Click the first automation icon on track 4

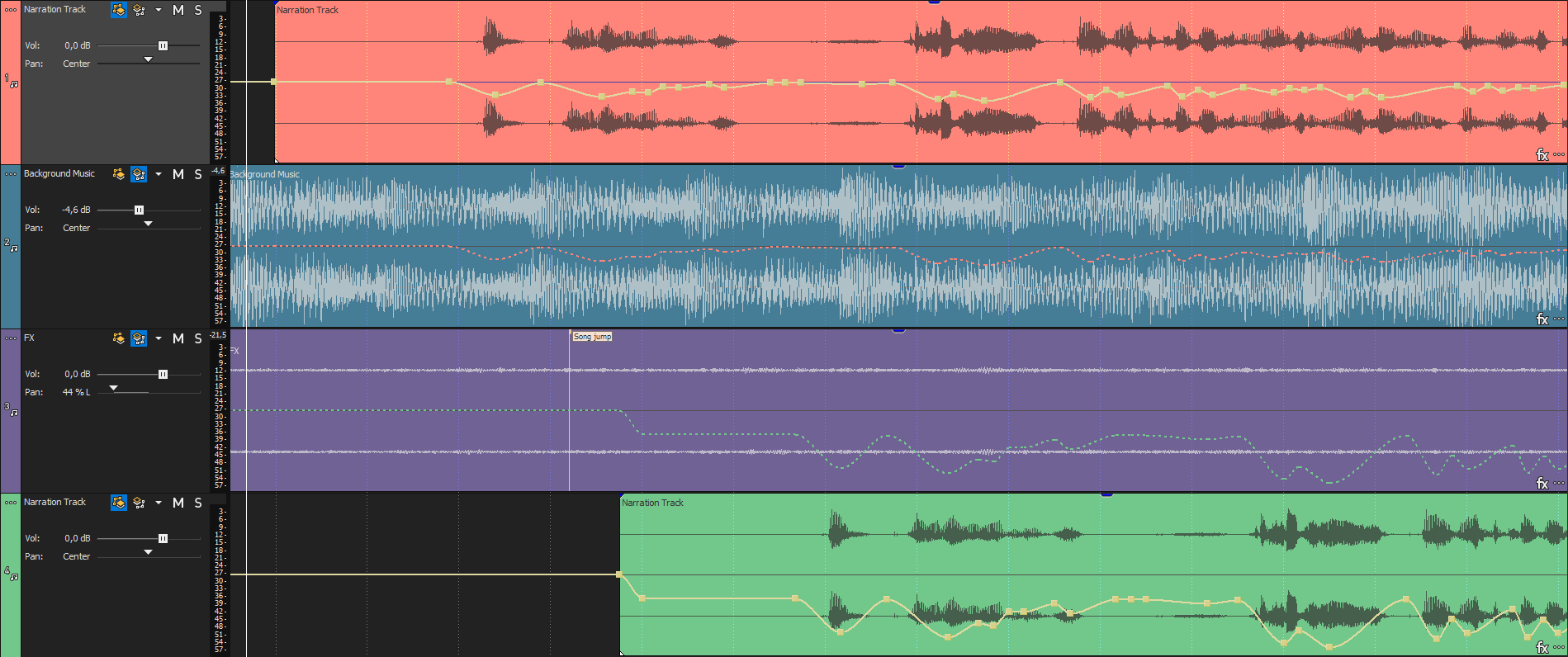[x=119, y=503]
